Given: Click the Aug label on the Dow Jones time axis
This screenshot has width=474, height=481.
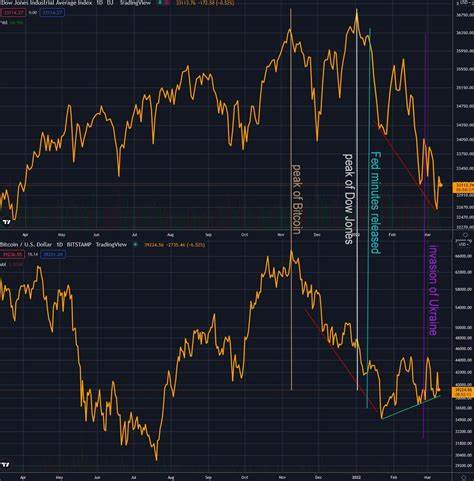Looking at the screenshot, I should tap(170, 235).
